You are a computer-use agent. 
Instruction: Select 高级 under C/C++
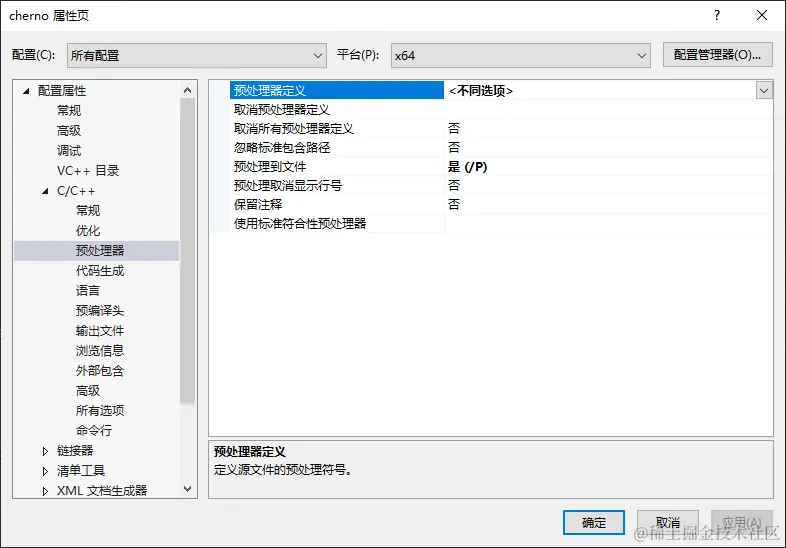pos(88,391)
